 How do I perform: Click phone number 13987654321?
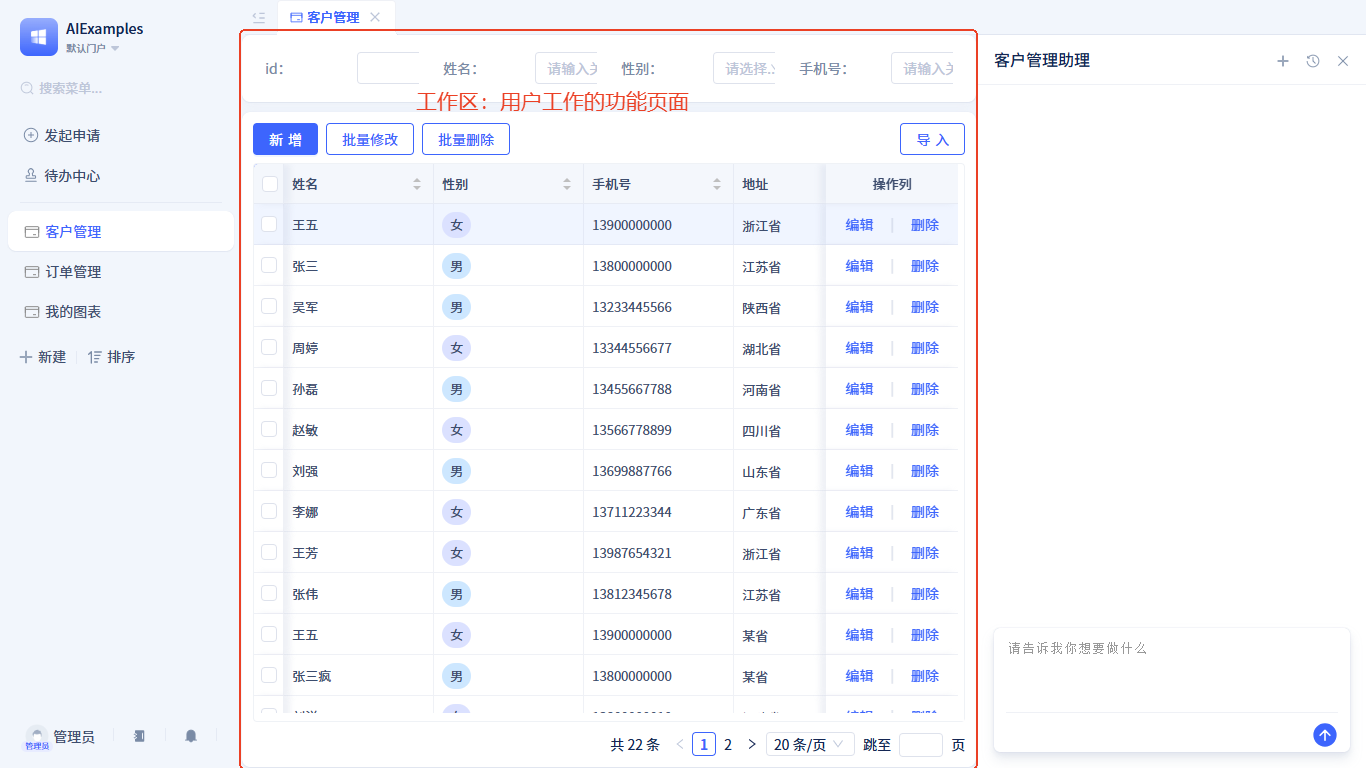632,553
